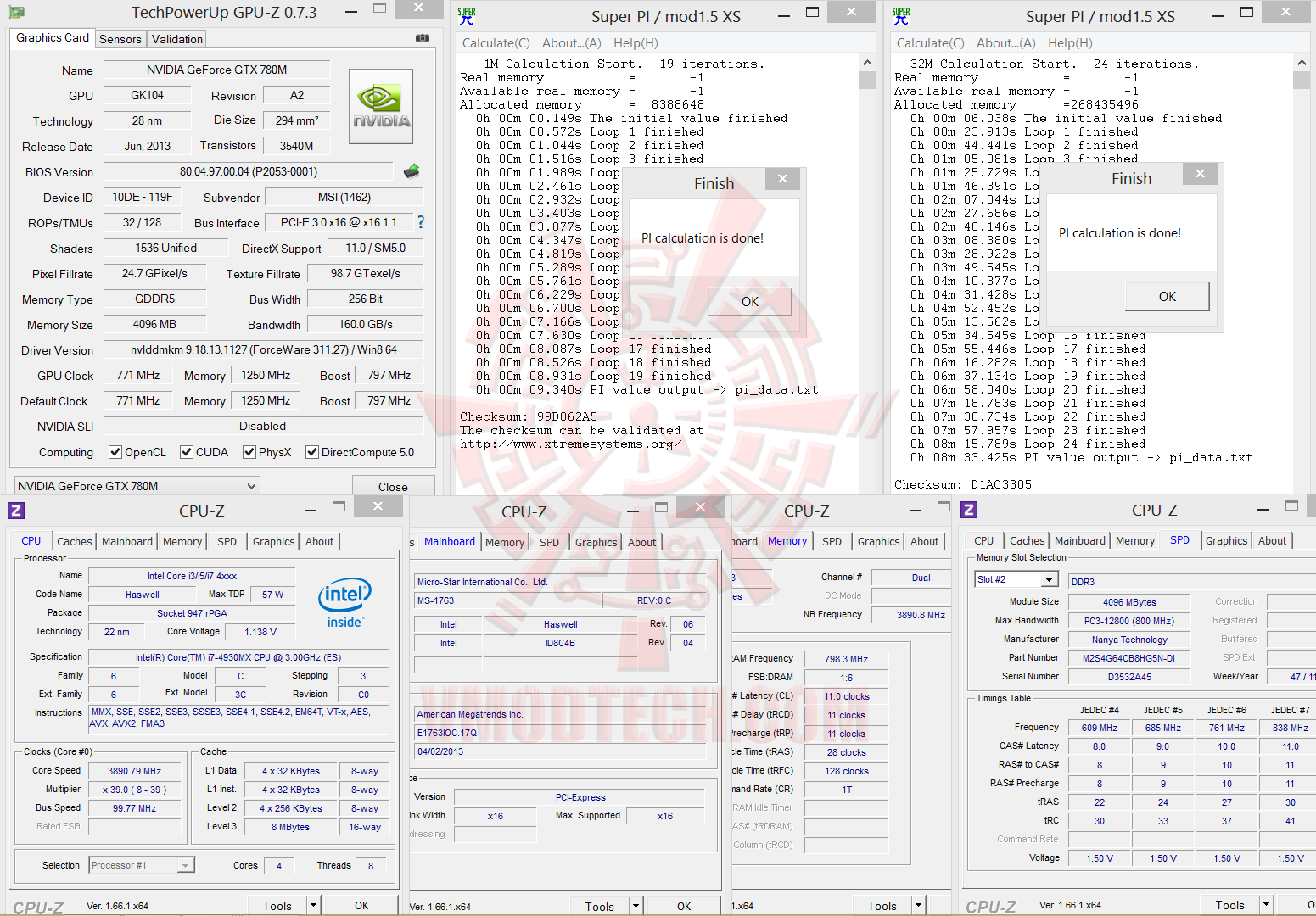1316x916 pixels.
Task: Switch to the Sensors tab in GPU-Z
Action: pyautogui.click(x=120, y=39)
